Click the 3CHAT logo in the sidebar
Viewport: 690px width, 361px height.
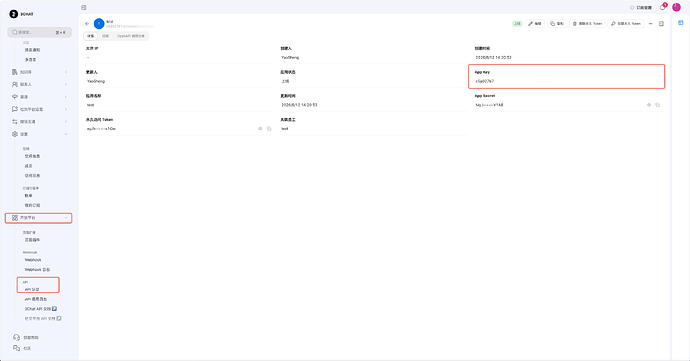coord(21,14)
